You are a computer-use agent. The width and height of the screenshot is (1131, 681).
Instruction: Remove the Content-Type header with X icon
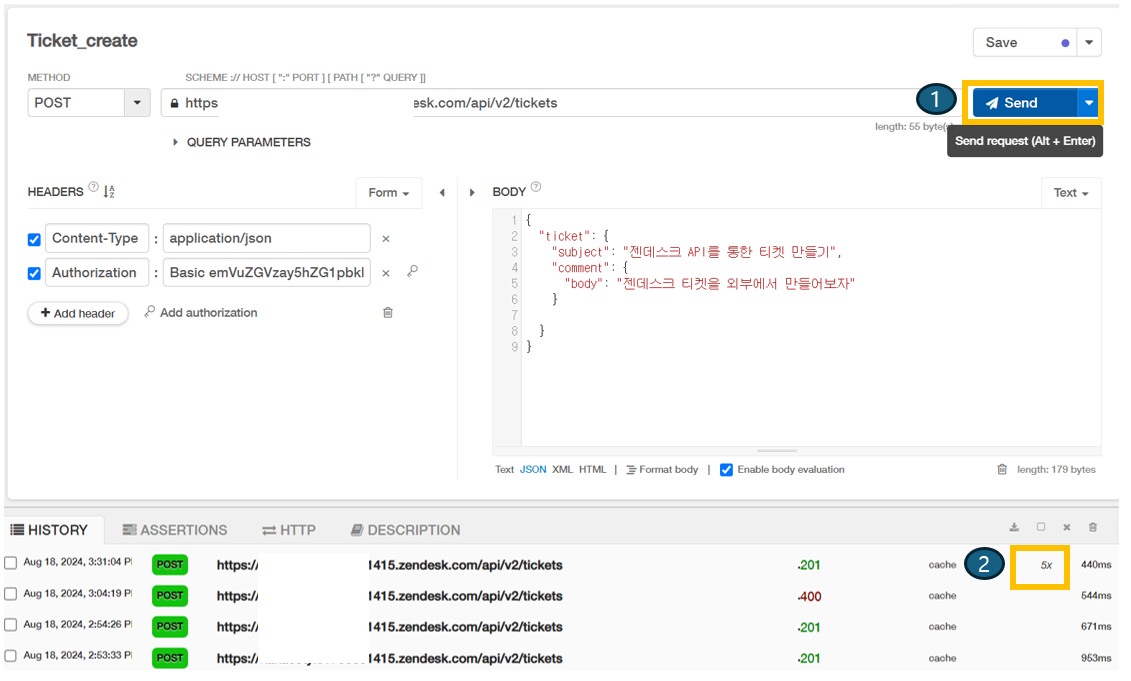pyautogui.click(x=386, y=239)
